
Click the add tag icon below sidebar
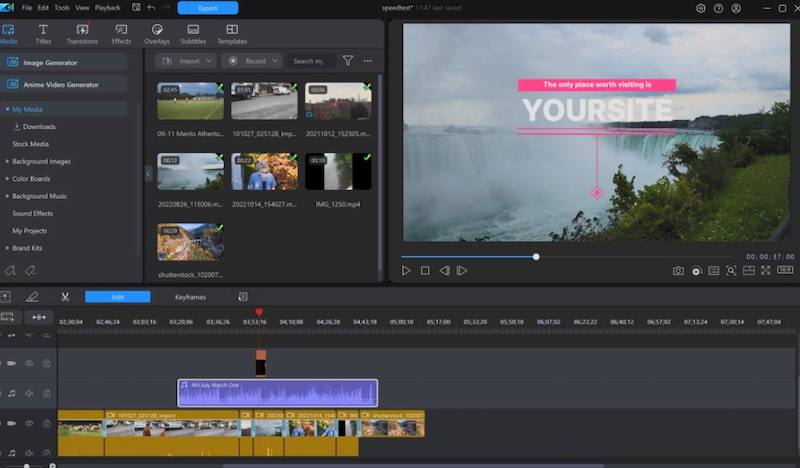[x=10, y=270]
